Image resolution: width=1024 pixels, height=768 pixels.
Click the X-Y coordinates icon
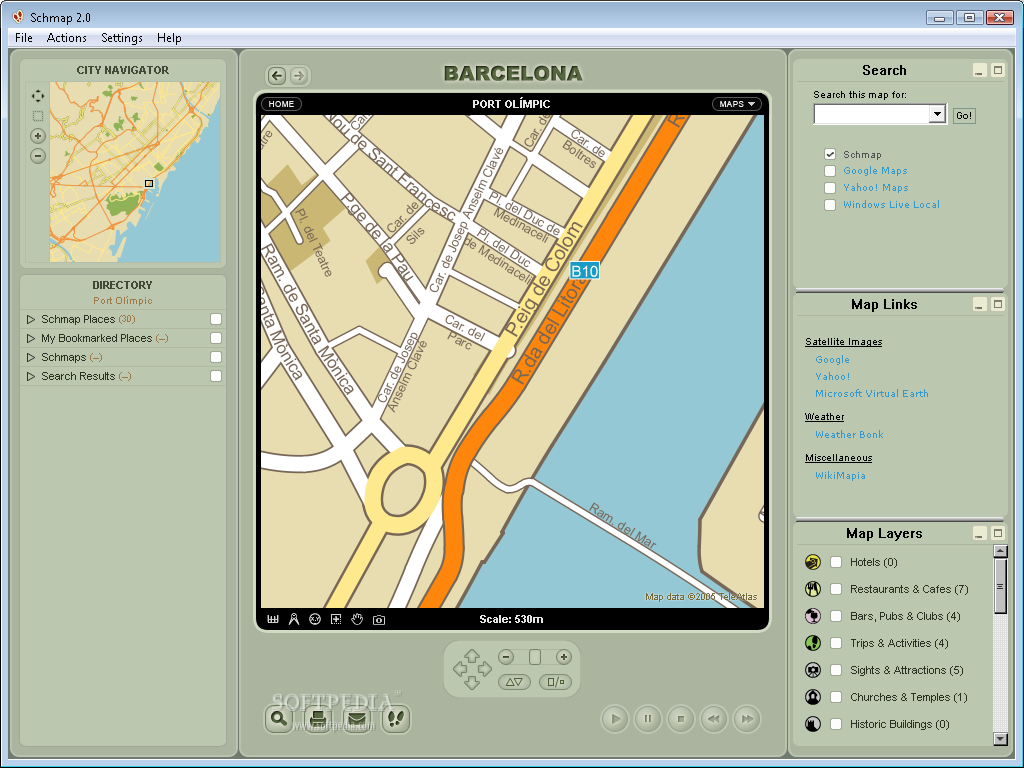click(315, 619)
